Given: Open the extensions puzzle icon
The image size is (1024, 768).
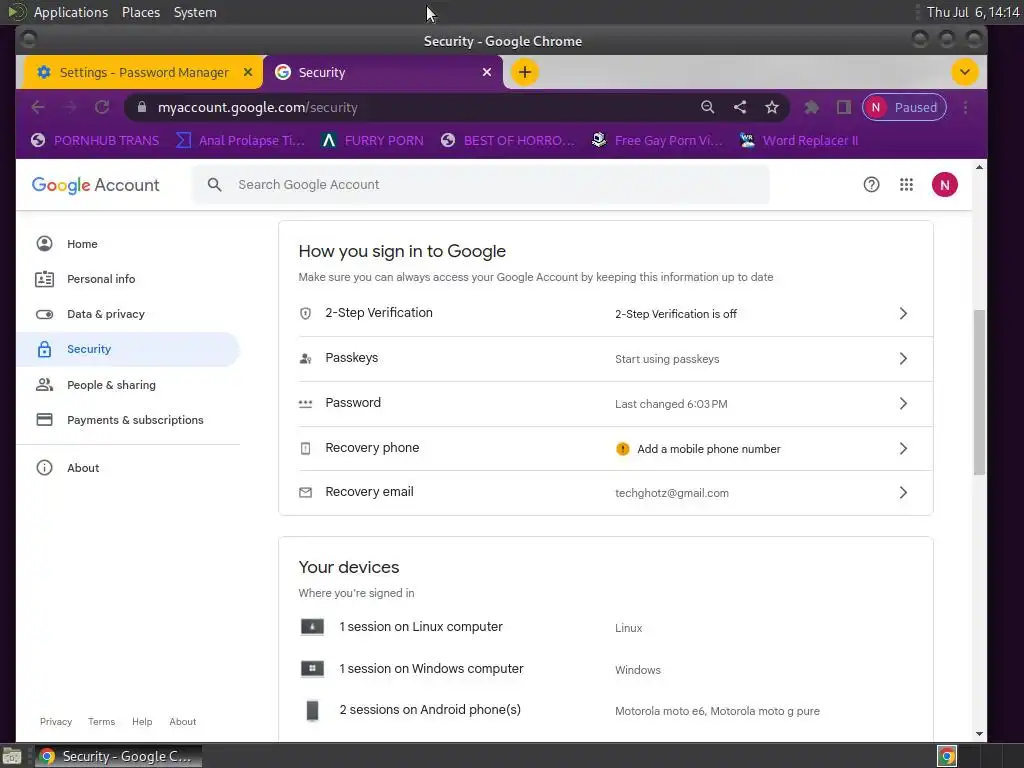Looking at the screenshot, I should pyautogui.click(x=811, y=107).
